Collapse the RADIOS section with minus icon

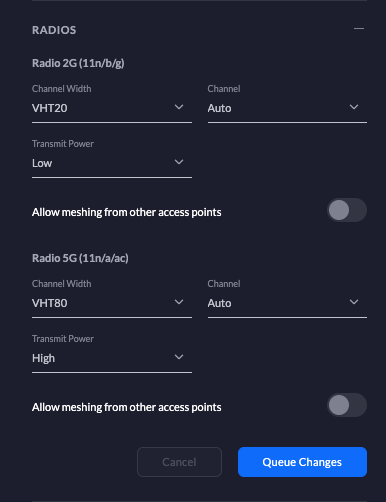pos(359,29)
